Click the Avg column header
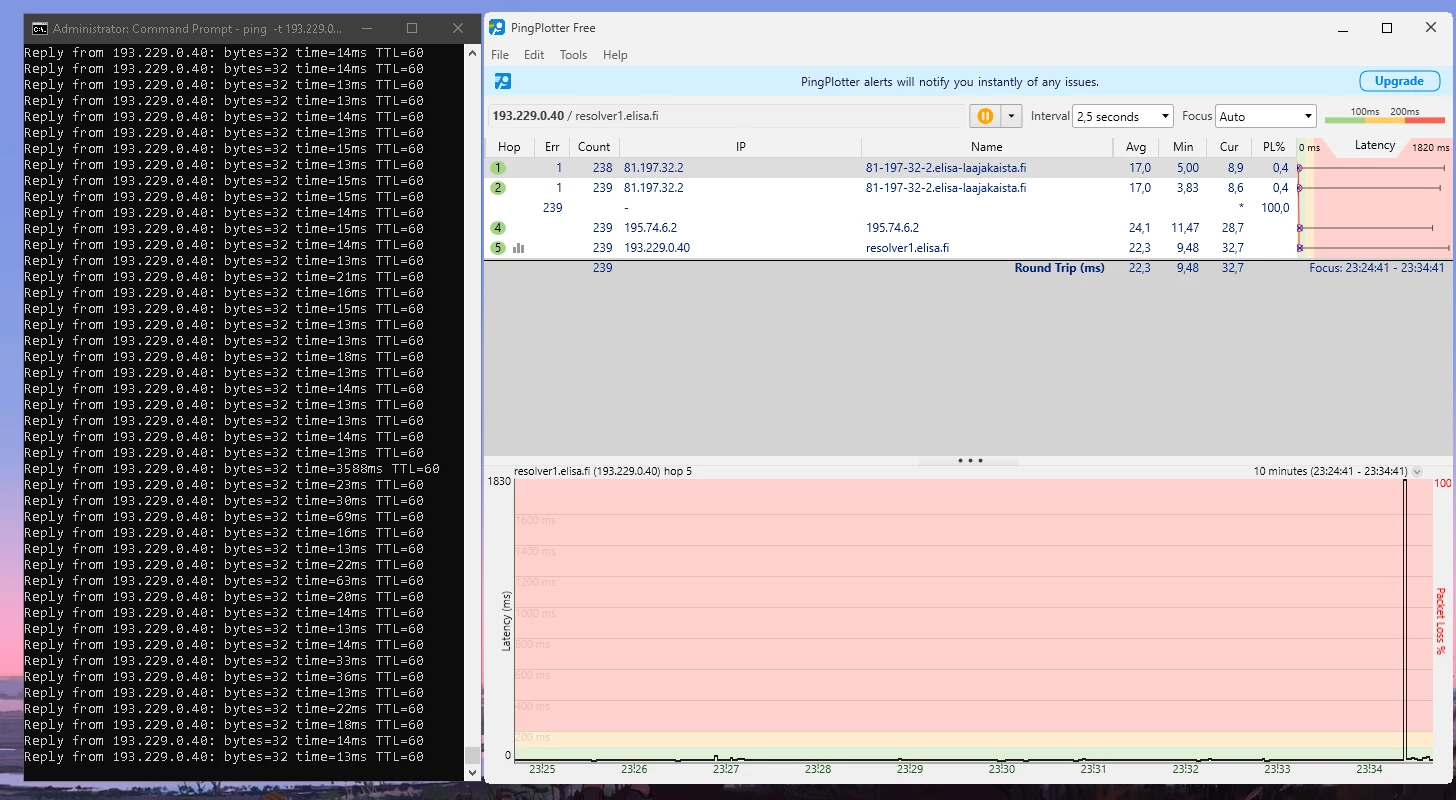Screen dimensions: 1456x800 [1136, 147]
